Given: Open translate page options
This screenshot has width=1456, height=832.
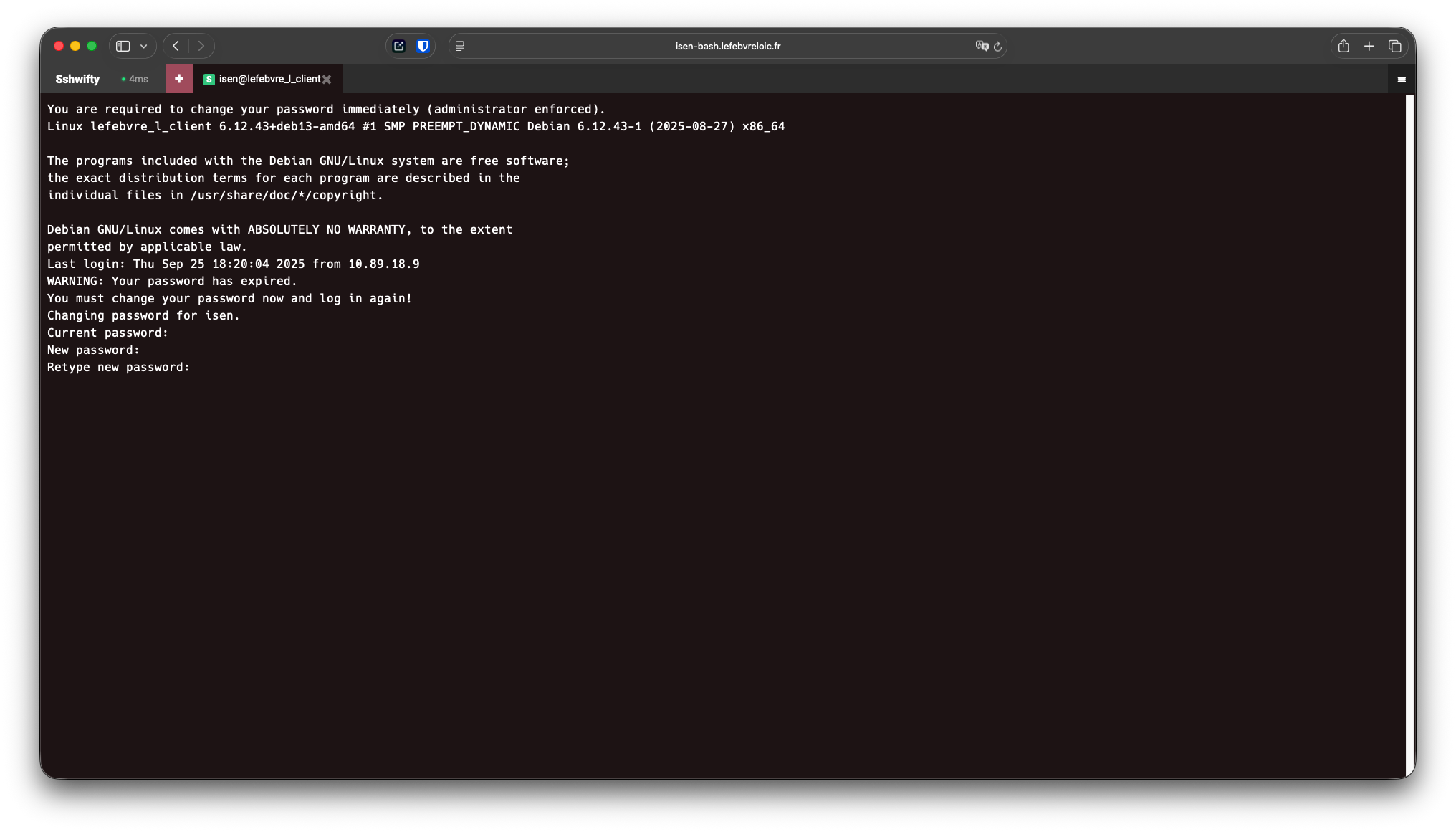Looking at the screenshot, I should [982, 46].
